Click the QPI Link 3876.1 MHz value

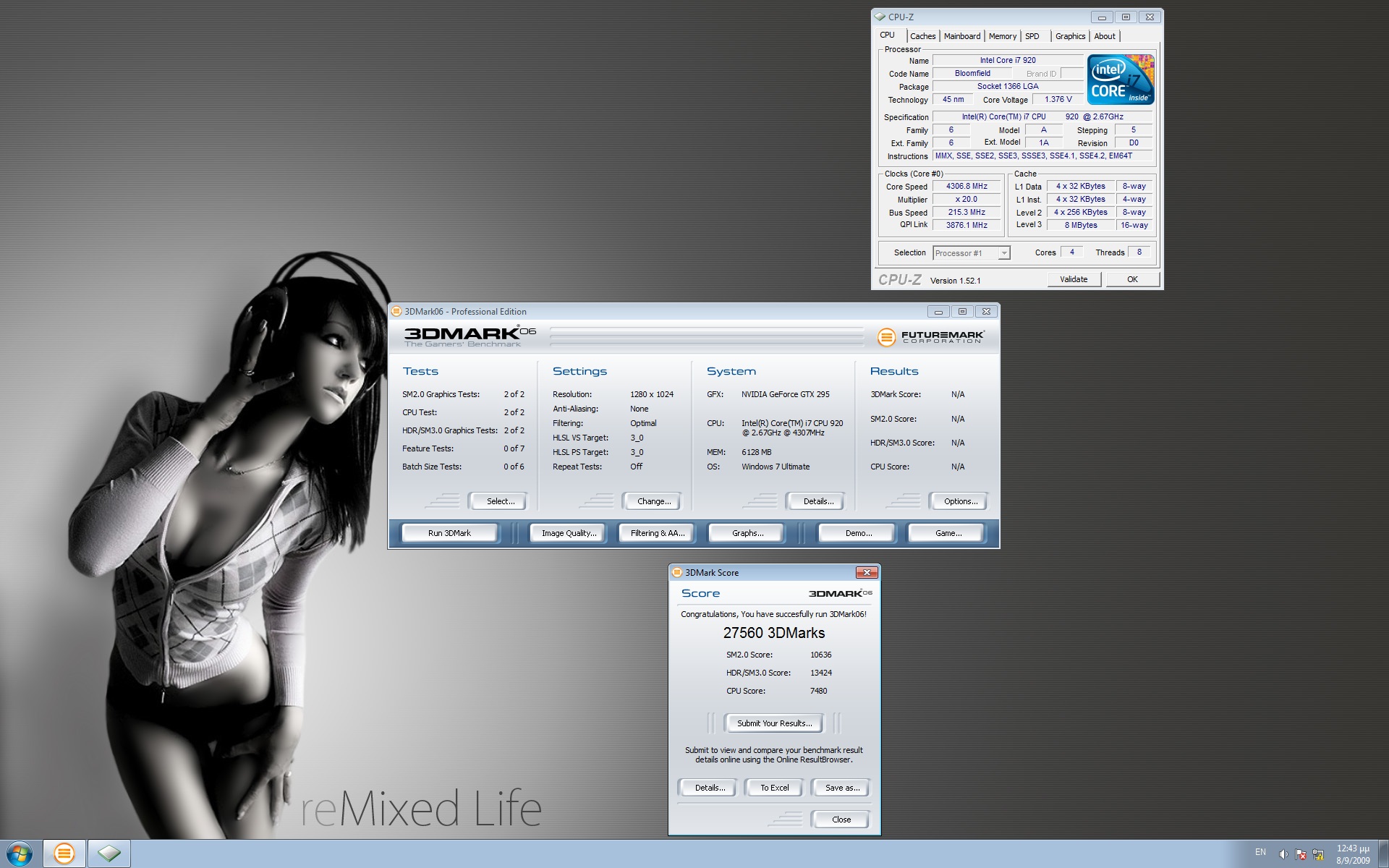click(x=967, y=226)
